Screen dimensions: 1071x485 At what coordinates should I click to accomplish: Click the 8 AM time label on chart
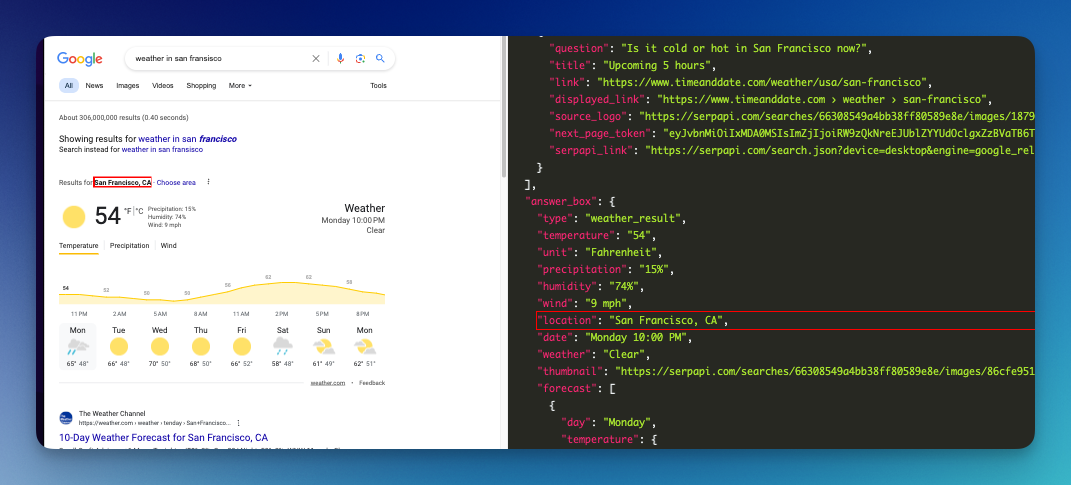pyautogui.click(x=201, y=314)
